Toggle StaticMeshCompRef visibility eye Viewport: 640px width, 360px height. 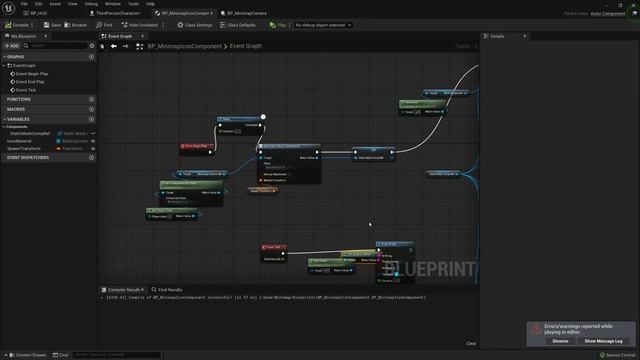pyautogui.click(x=93, y=133)
